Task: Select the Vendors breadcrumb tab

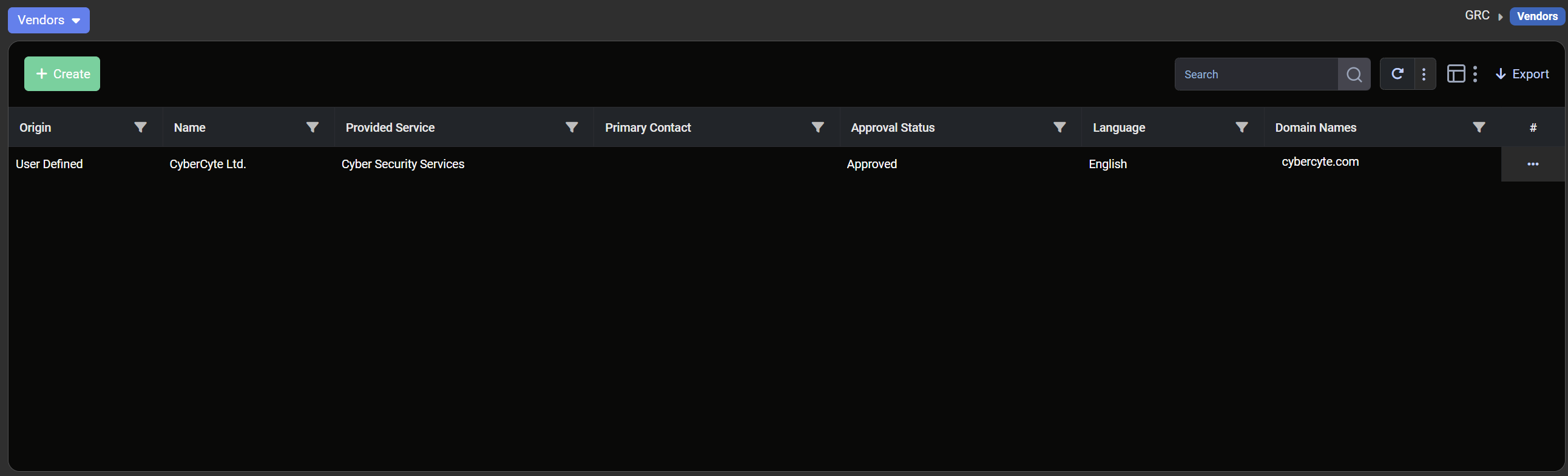Action: (1536, 16)
